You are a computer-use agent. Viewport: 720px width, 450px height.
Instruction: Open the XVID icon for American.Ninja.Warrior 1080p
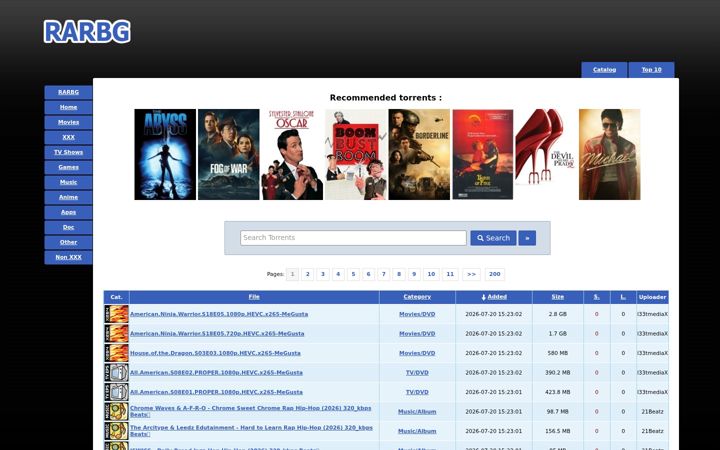(x=117, y=314)
